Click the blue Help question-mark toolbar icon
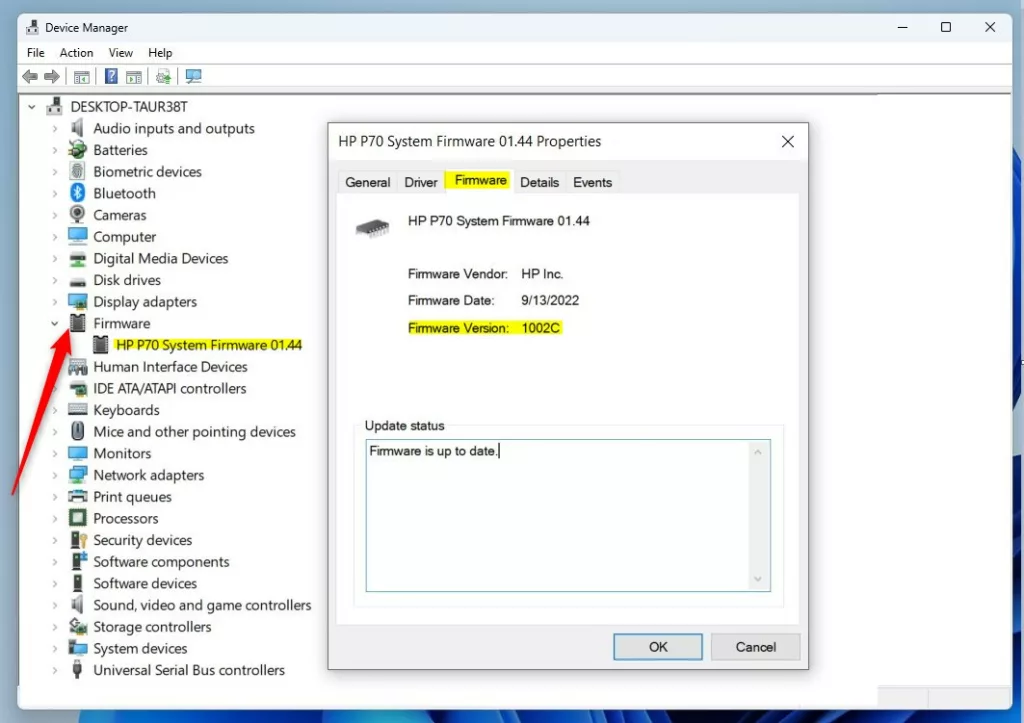This screenshot has height=723, width=1024. [x=111, y=76]
